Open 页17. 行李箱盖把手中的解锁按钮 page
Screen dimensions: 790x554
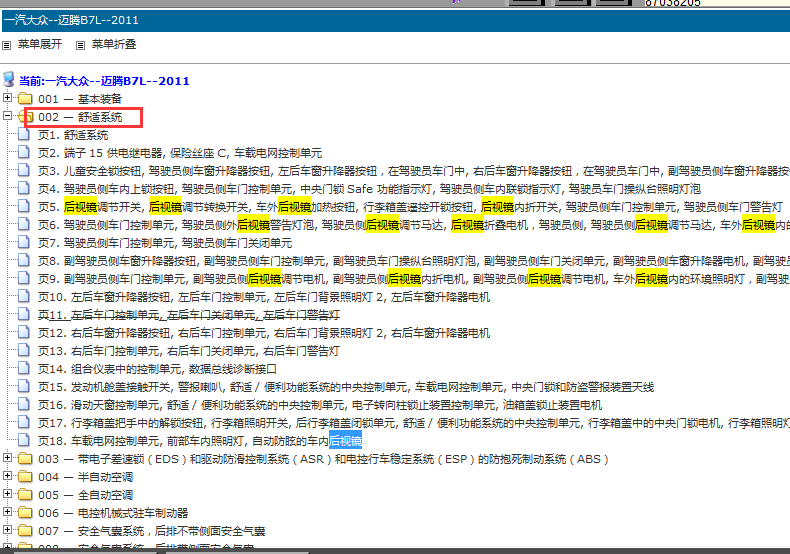point(414,423)
